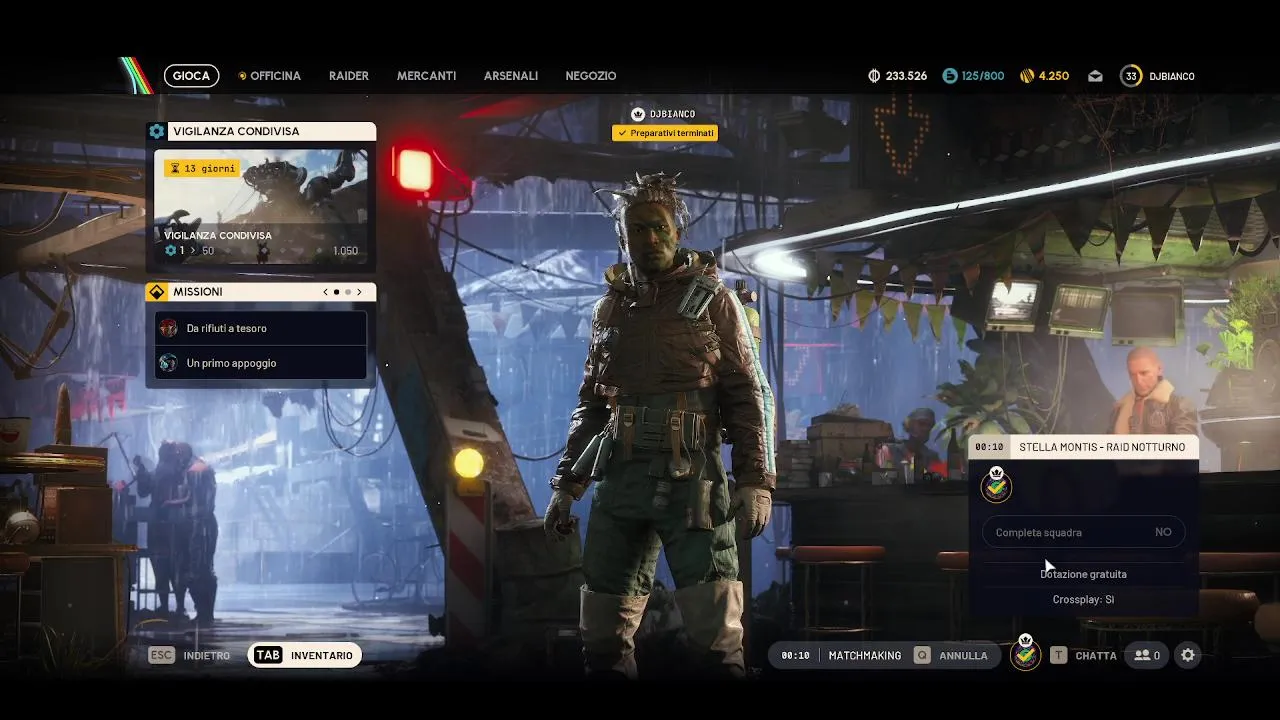This screenshot has height=720, width=1280.
Task: Go back with the INDIETRO button
Action: click(207, 655)
